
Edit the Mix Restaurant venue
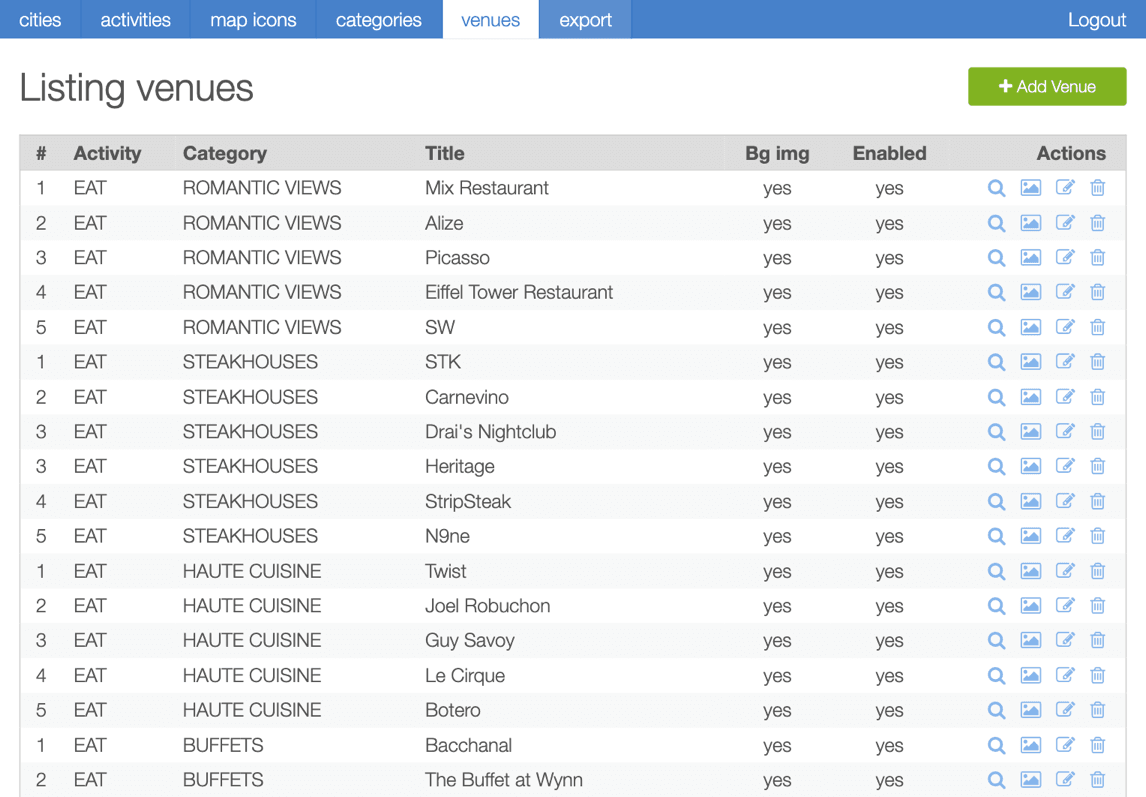pyautogui.click(x=1066, y=188)
